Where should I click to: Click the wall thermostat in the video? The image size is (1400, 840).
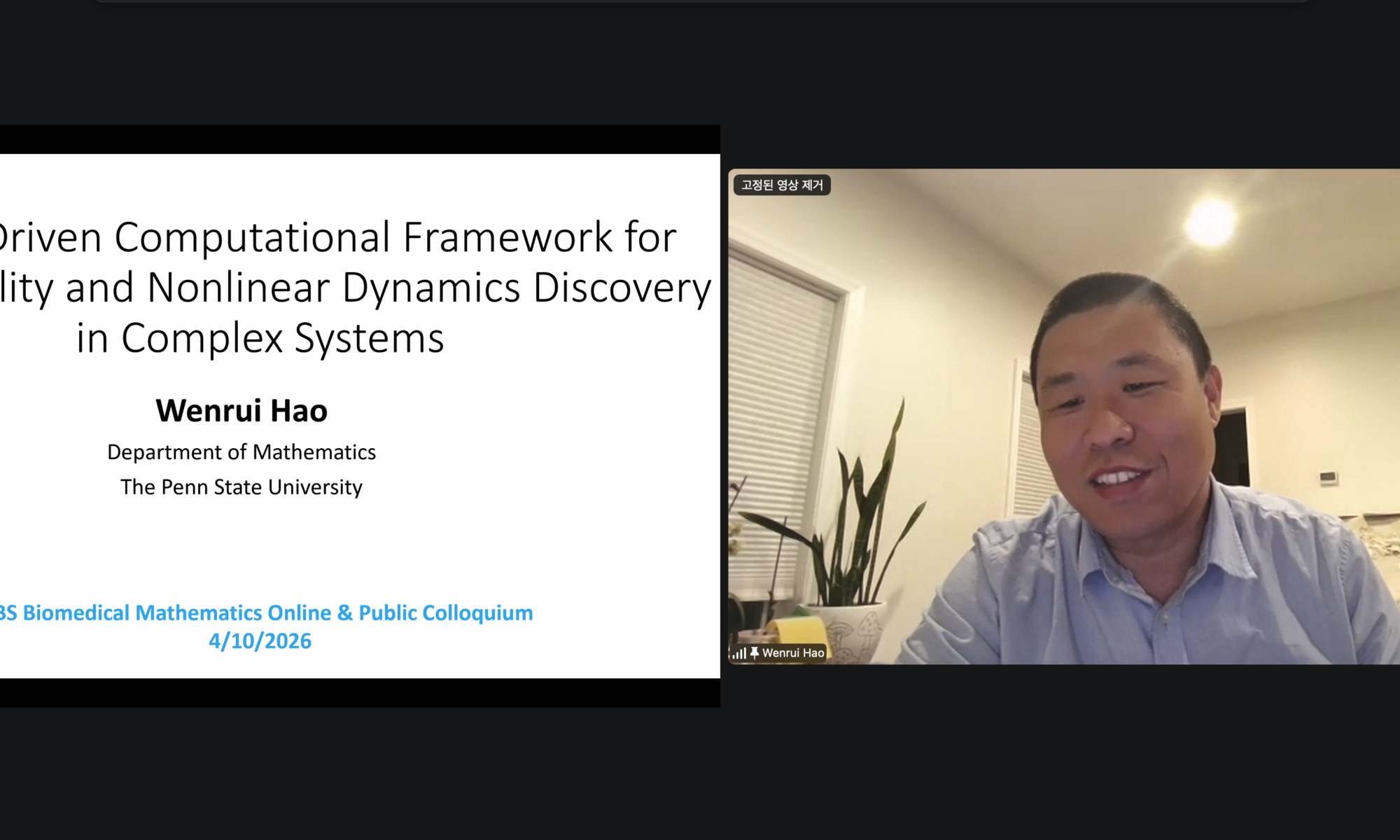pos(1327,477)
